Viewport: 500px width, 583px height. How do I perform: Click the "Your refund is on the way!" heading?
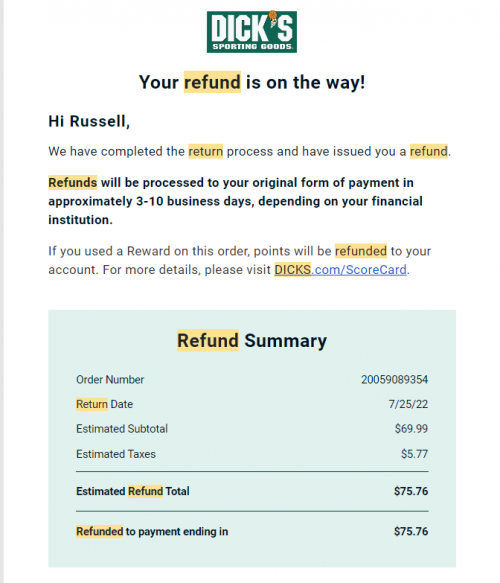tap(252, 82)
